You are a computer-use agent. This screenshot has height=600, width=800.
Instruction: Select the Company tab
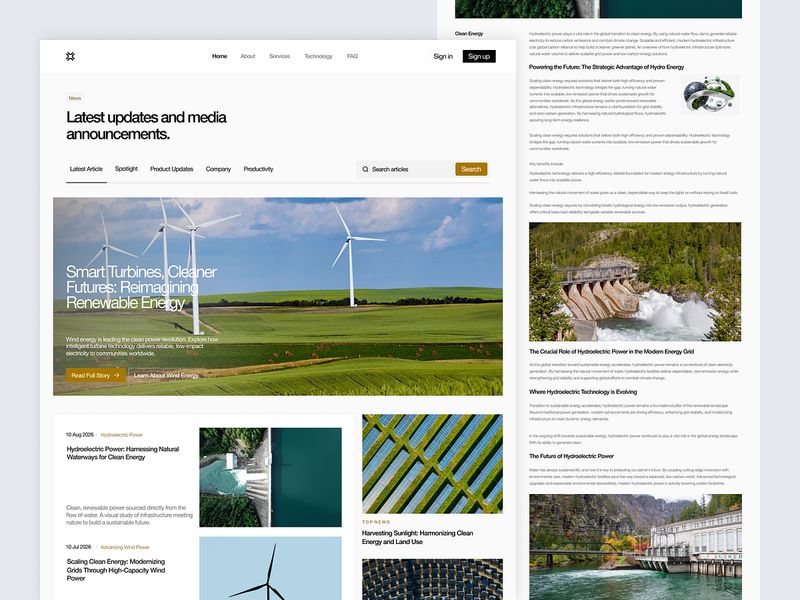click(x=218, y=169)
